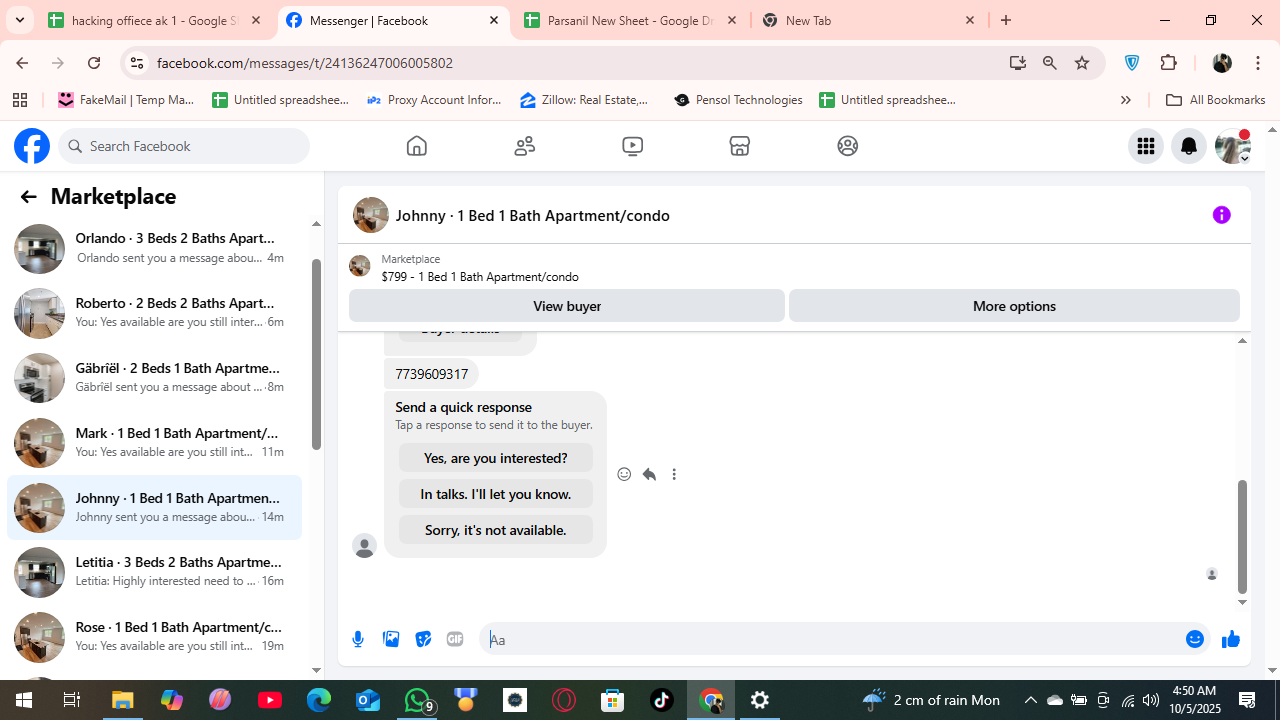Open the Facebook logo home link

32,146
